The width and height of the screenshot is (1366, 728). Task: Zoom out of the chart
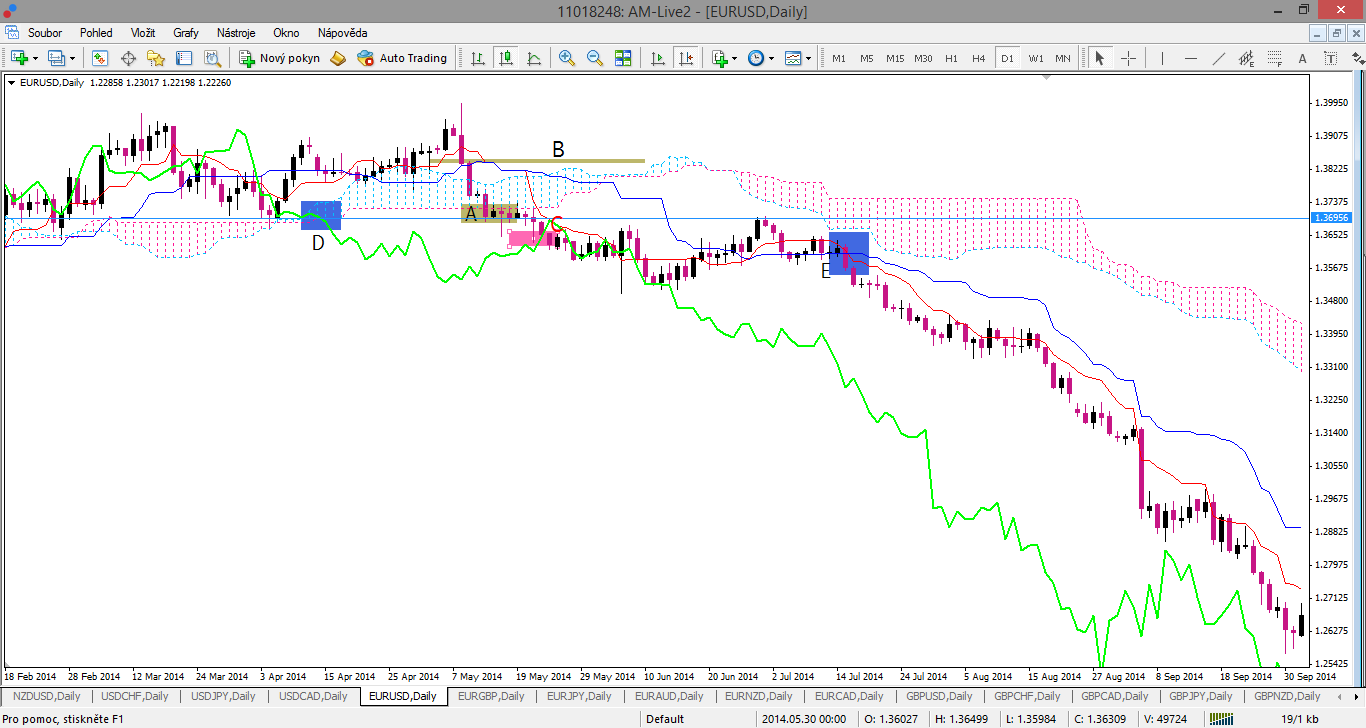pos(595,58)
